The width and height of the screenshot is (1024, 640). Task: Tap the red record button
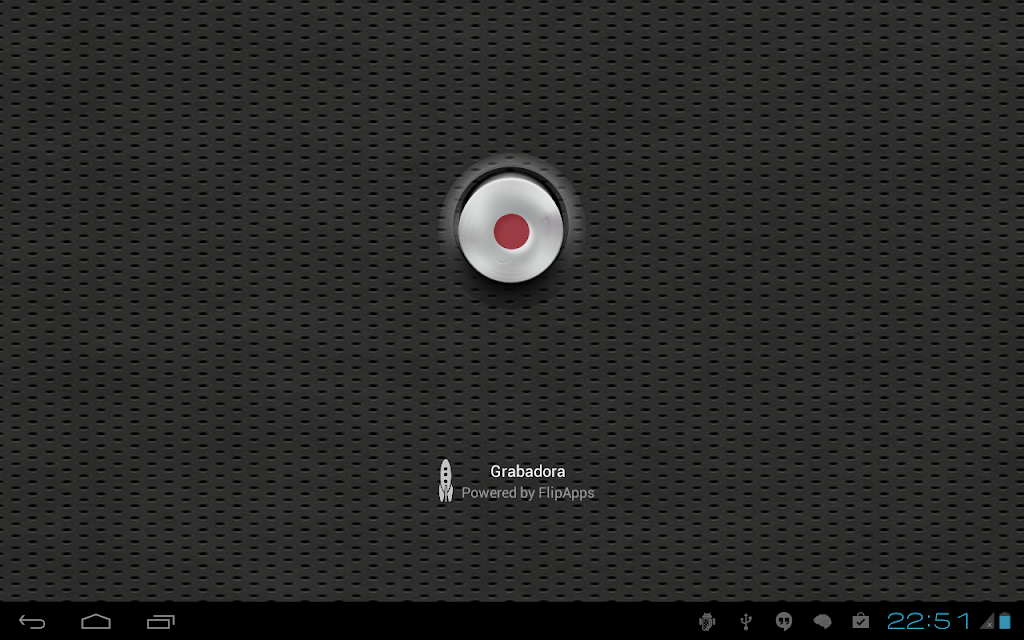coord(511,230)
